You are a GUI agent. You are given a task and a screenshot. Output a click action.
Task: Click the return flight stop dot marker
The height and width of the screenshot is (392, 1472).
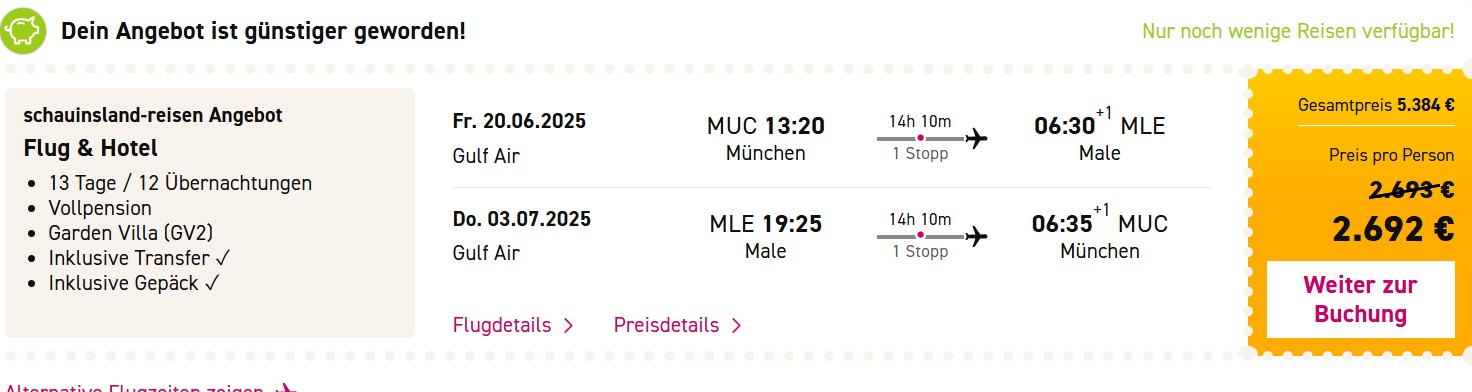tap(921, 236)
